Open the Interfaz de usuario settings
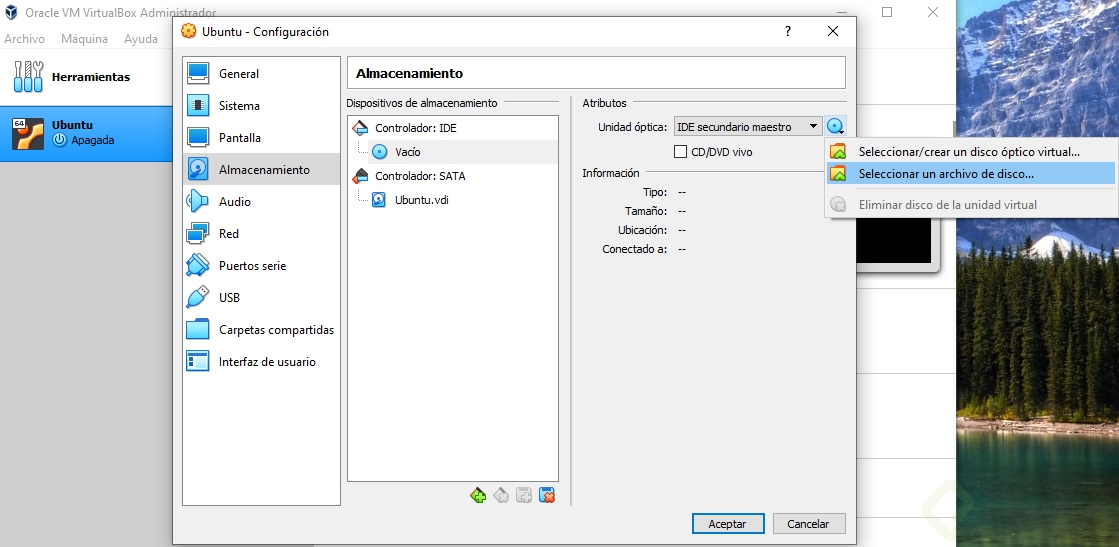This screenshot has width=1119, height=547. tap(261, 361)
